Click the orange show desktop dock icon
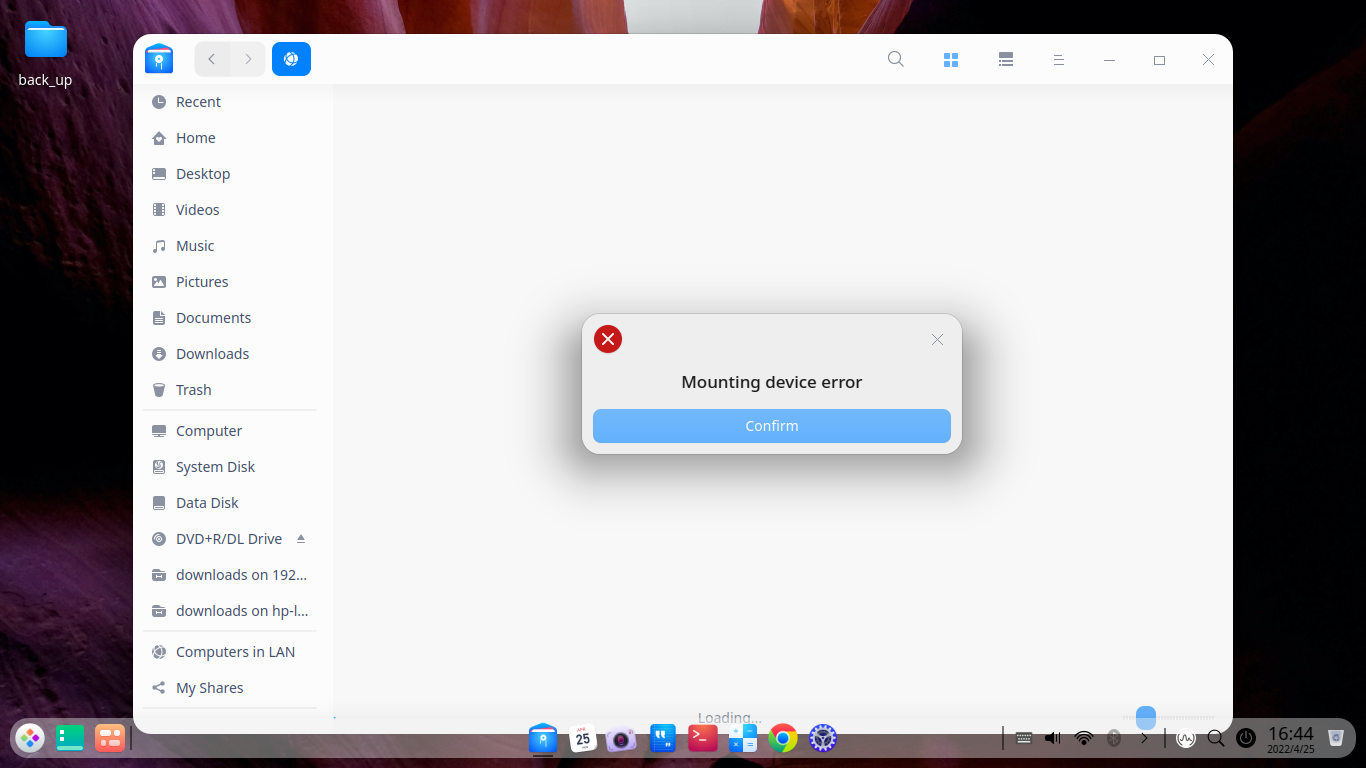 click(x=109, y=739)
